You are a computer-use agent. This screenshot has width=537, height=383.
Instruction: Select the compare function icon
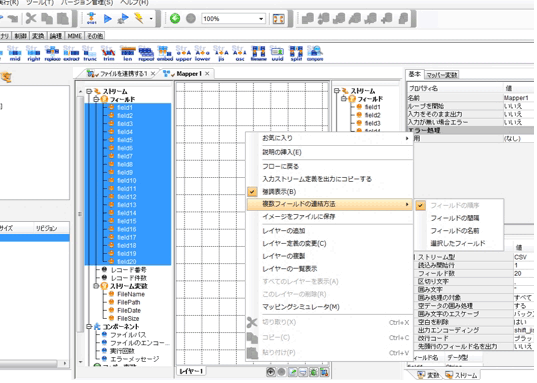pyautogui.click(x=315, y=53)
